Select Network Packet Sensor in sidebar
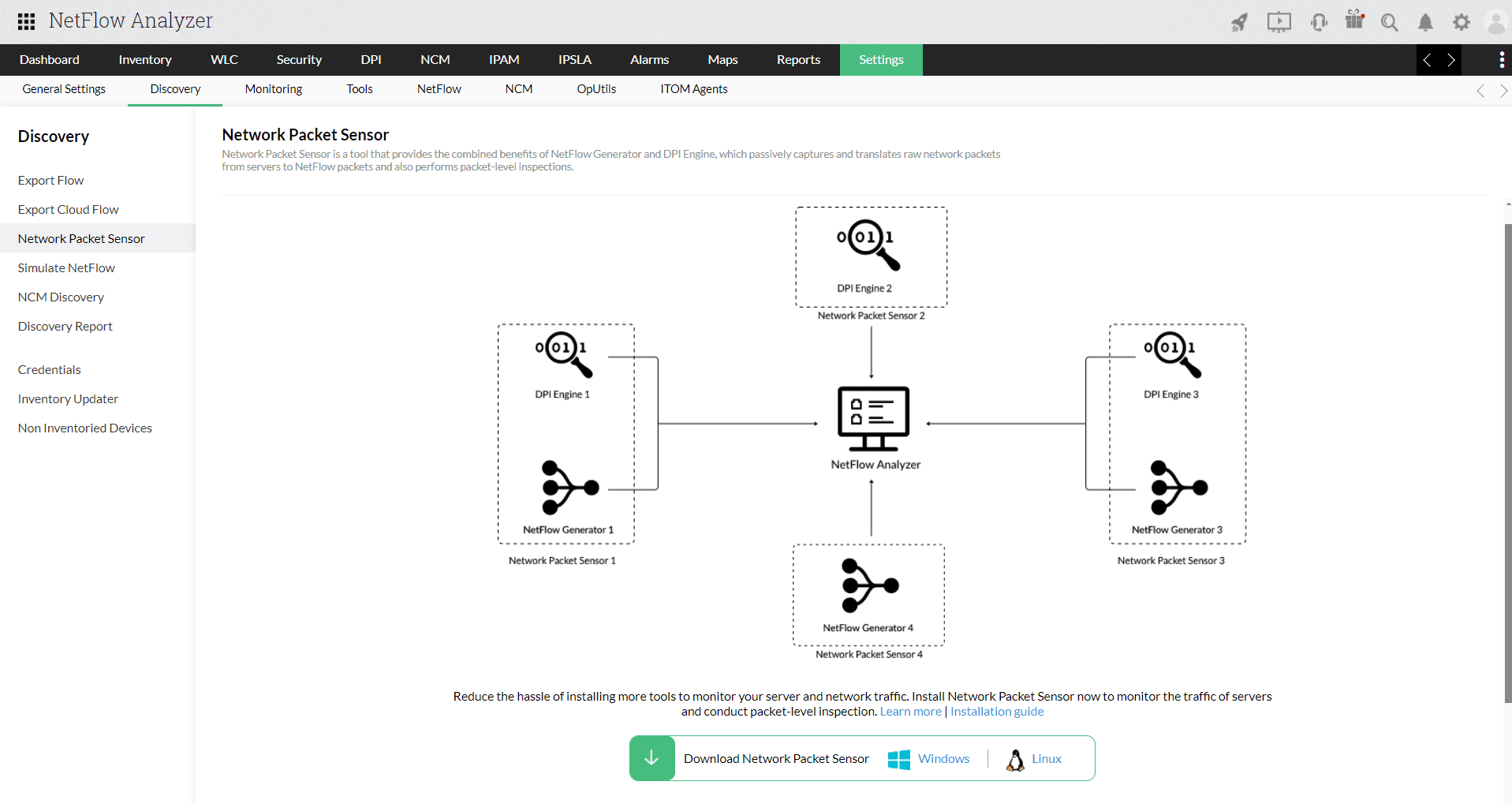Screen dimensions: 1512x804 [x=98, y=238]
